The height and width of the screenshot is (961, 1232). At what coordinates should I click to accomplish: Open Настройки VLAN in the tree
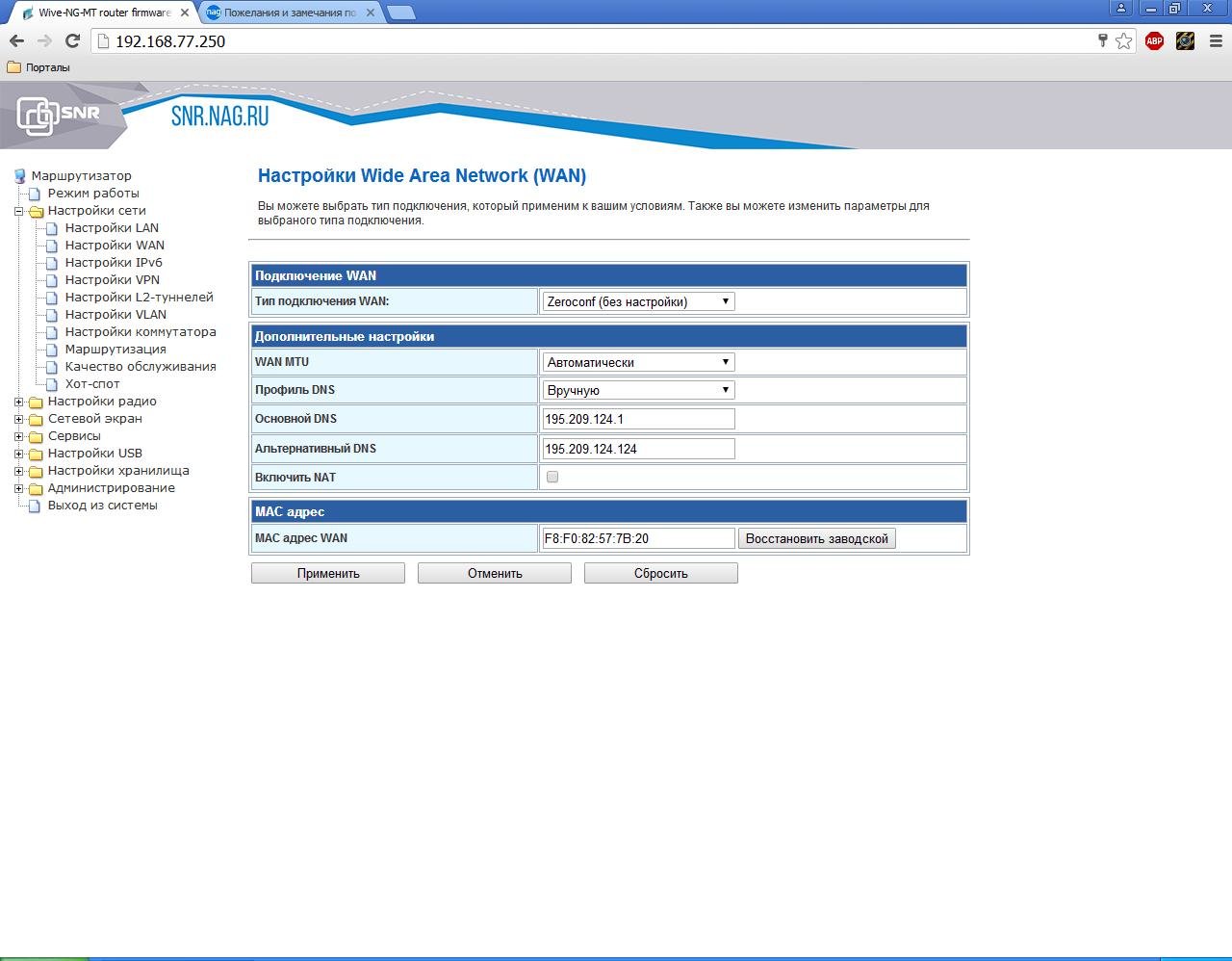(115, 315)
